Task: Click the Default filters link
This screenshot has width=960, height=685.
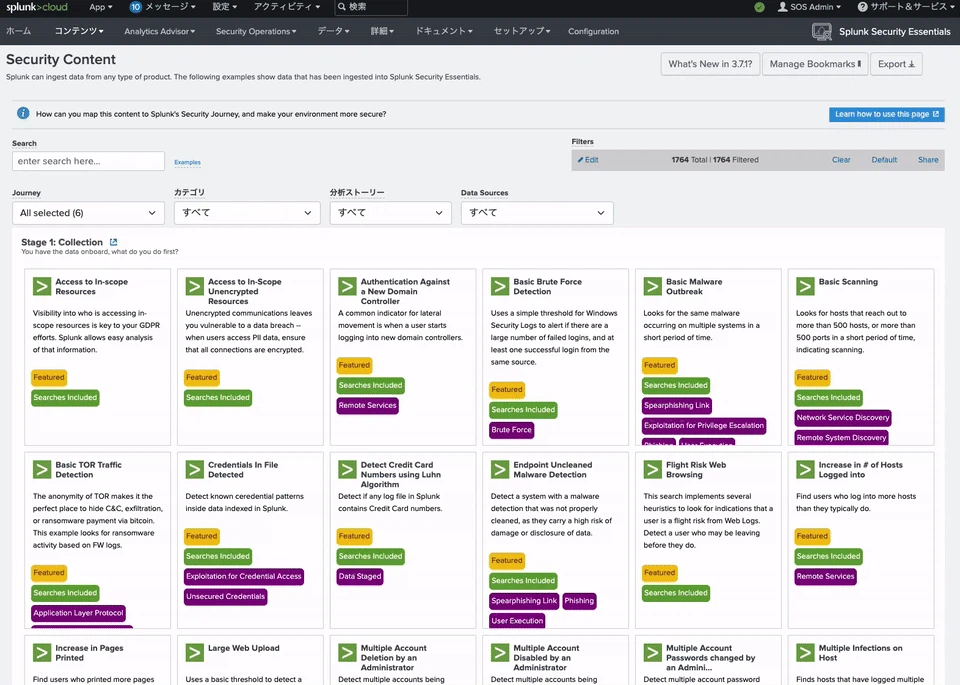Action: (x=884, y=160)
